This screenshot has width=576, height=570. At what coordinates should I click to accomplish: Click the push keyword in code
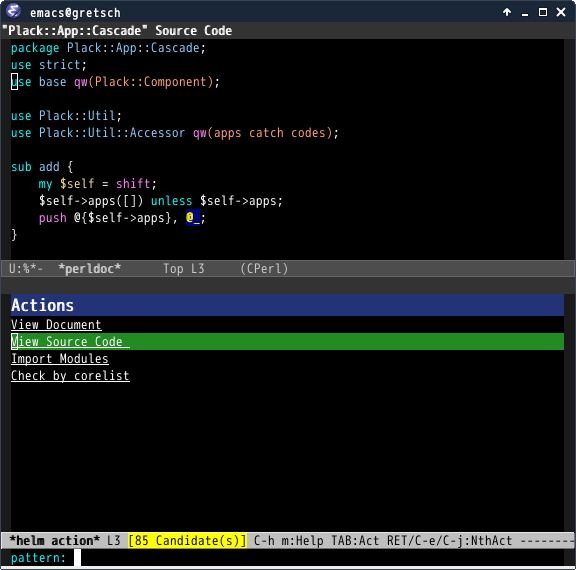pos(53,218)
